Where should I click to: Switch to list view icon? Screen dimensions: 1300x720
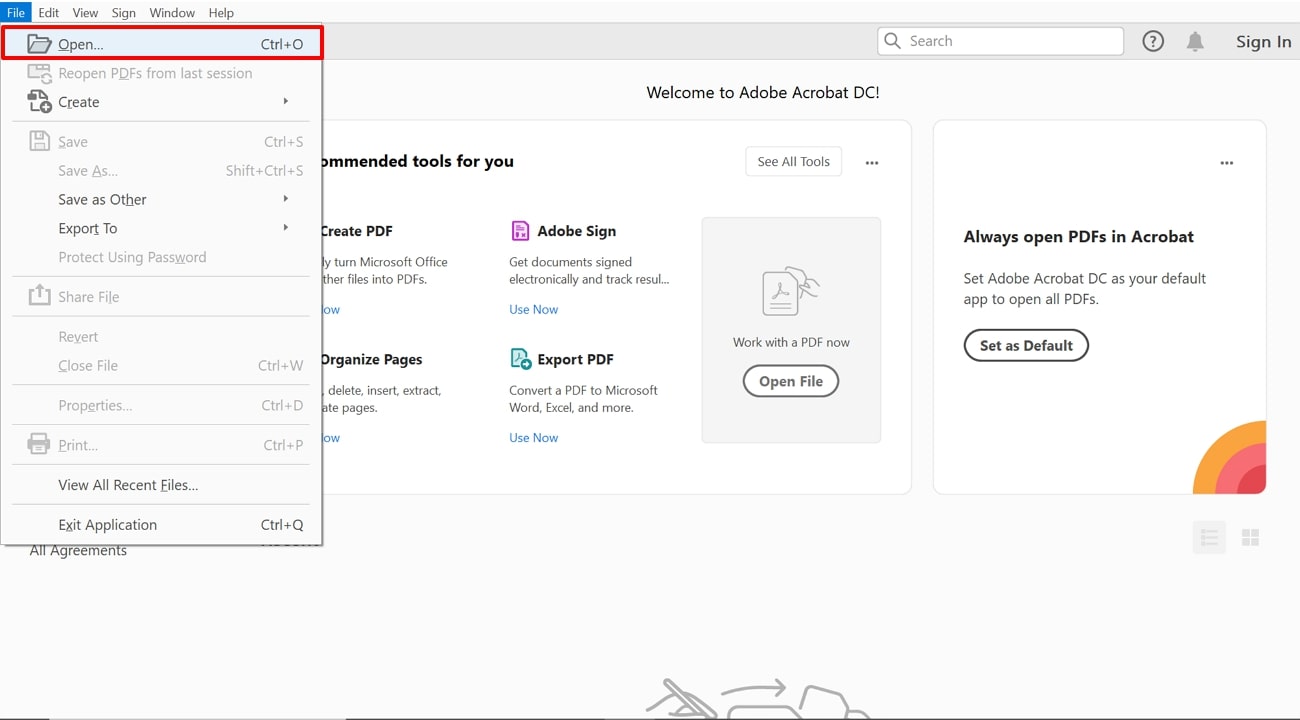pos(1209,538)
